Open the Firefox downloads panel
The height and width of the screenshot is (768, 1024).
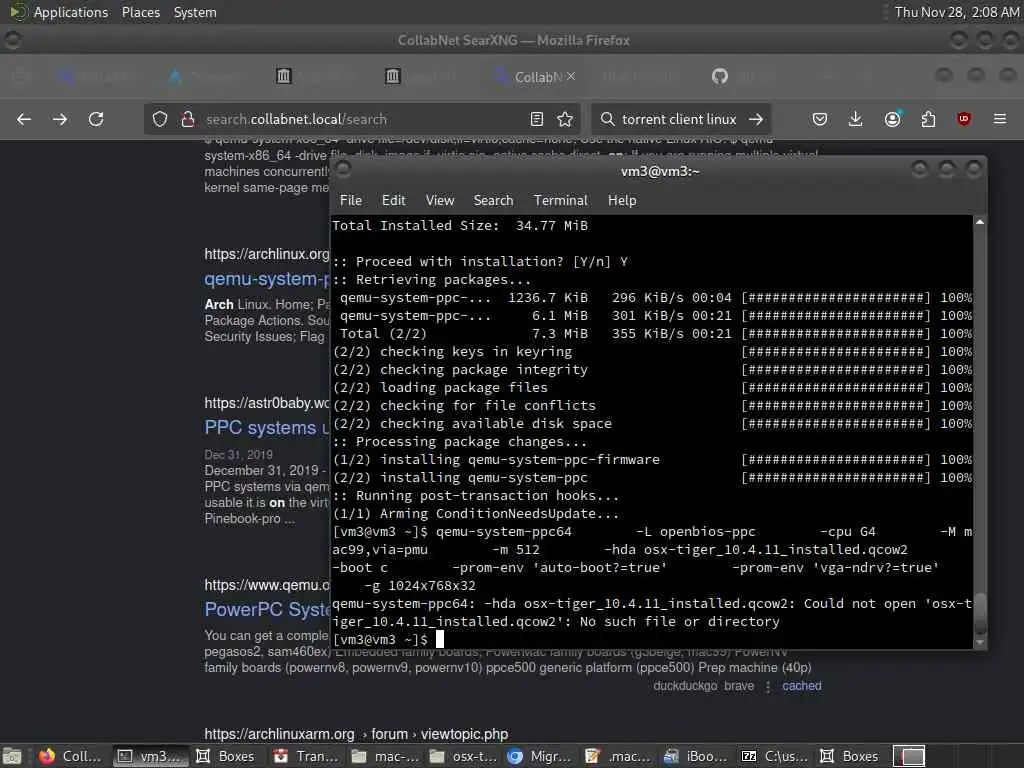[x=856, y=119]
